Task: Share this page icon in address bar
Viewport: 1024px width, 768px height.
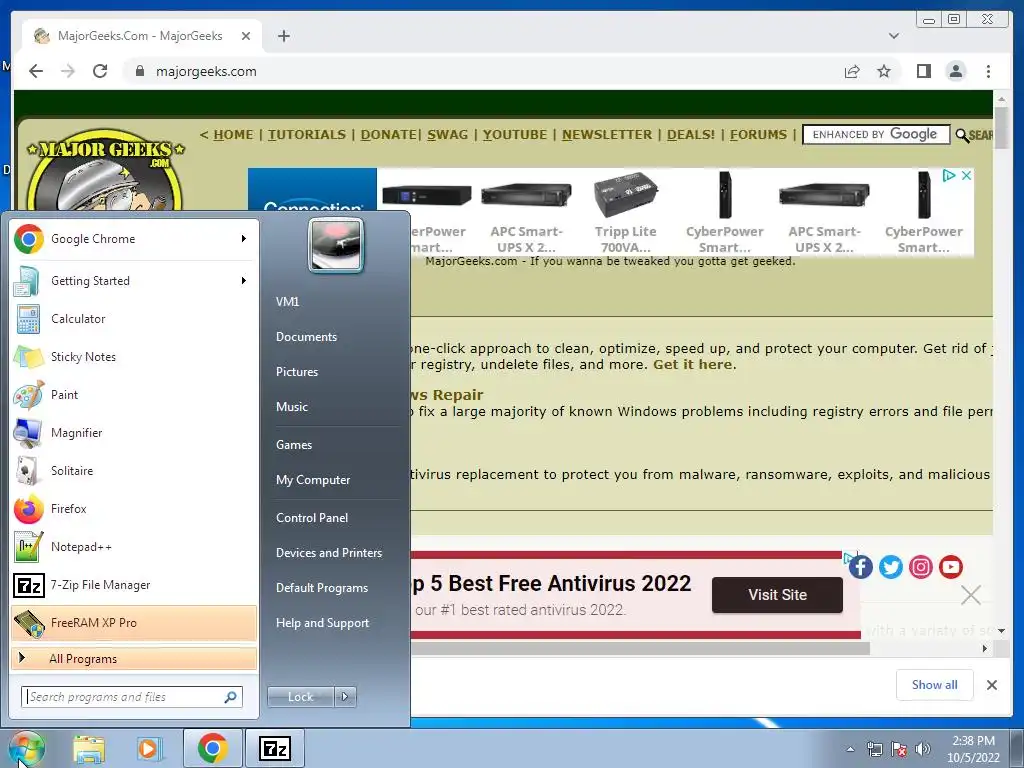Action: [x=852, y=71]
